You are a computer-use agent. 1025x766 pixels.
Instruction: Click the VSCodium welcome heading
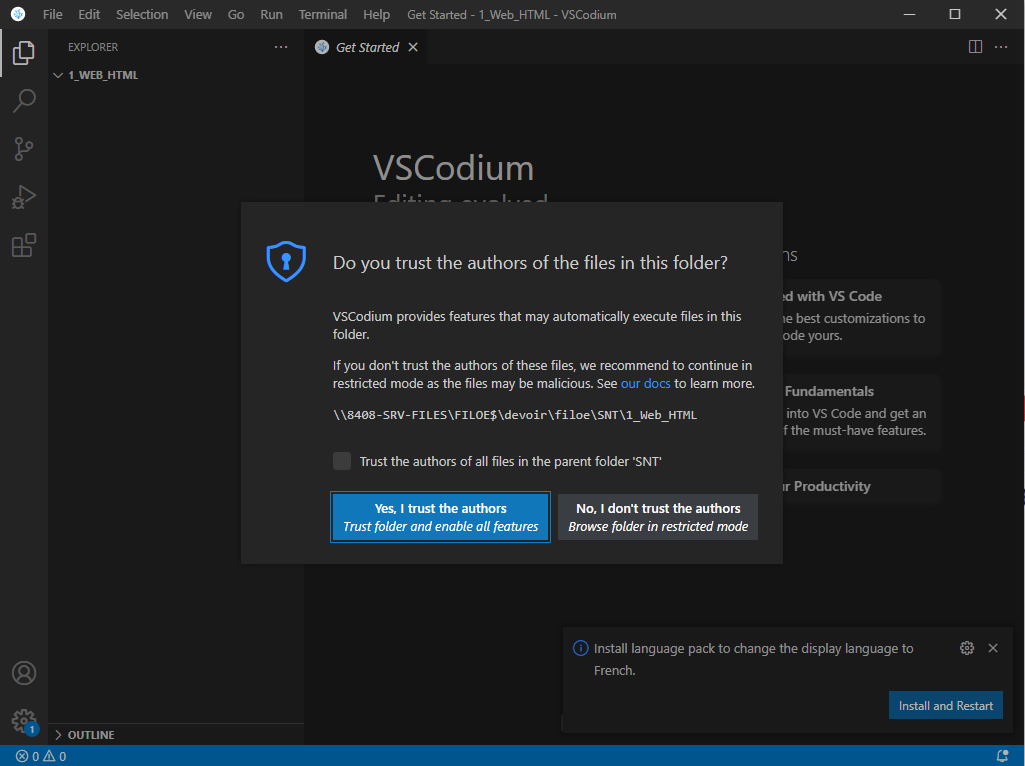pos(454,169)
